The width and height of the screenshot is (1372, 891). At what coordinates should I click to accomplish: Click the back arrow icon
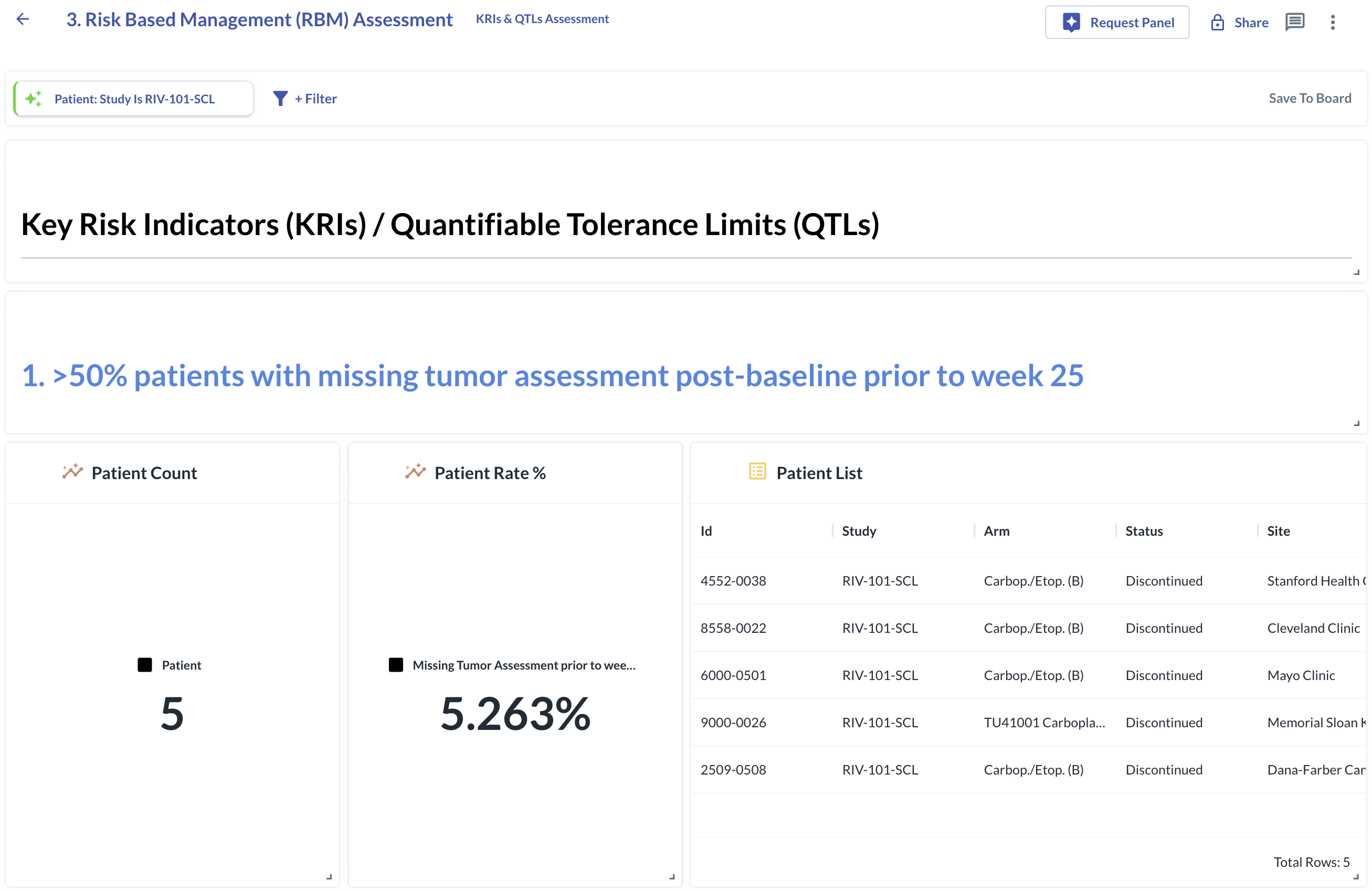point(23,19)
